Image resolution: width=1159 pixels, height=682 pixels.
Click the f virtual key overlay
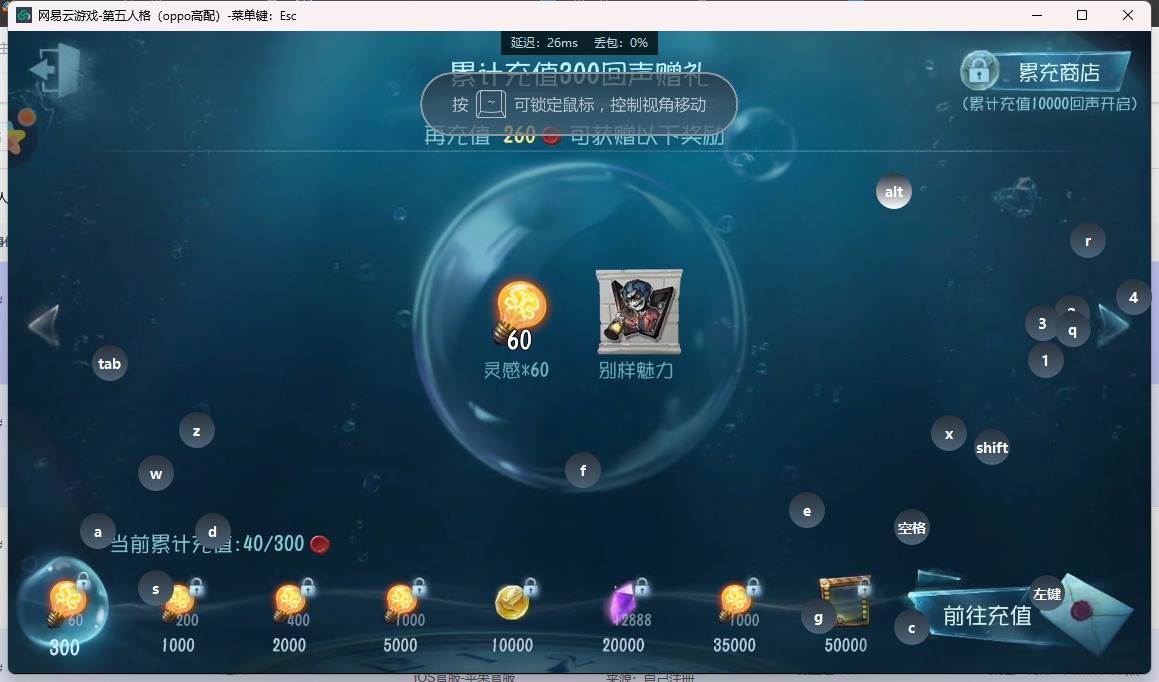click(582, 469)
